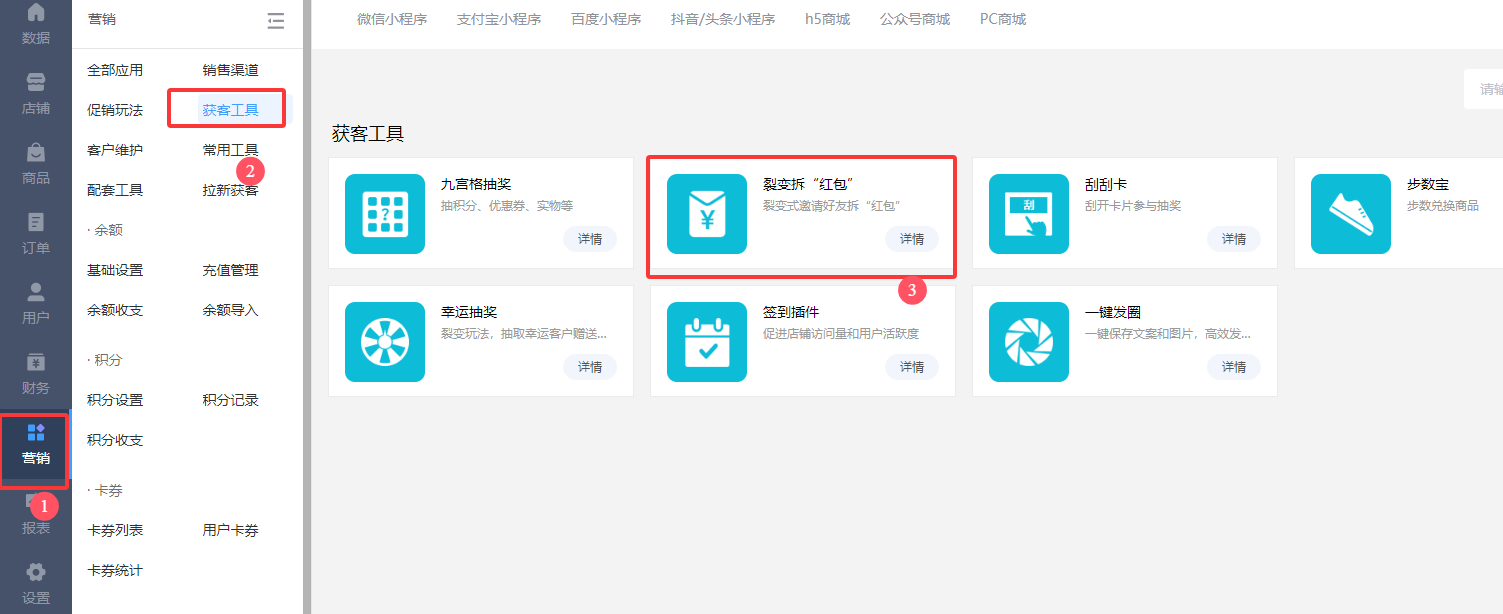Viewport: 1503px width, 614px height.
Task: Open 积分记录 menu item
Action: pyautogui.click(x=230, y=400)
